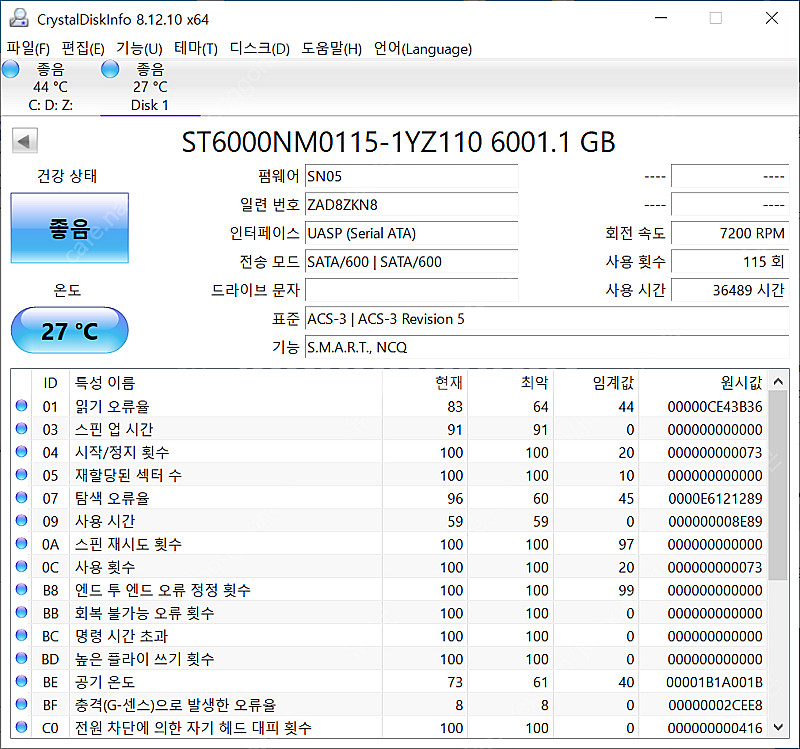Viewport: 800px width, 749px height.
Task: Click the scroll down arrow of SMART list
Action: tap(778, 727)
